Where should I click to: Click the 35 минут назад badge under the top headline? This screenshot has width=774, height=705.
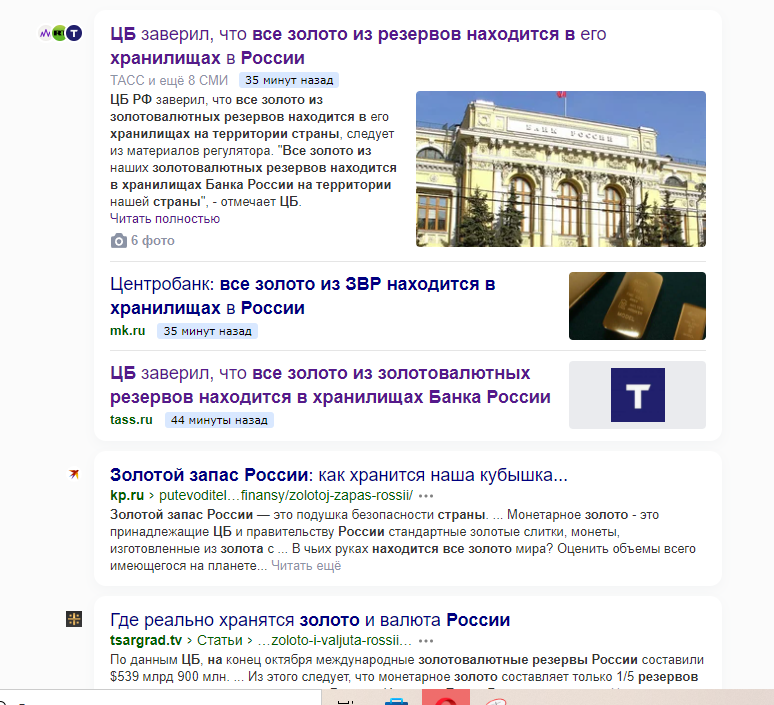click(x=289, y=80)
